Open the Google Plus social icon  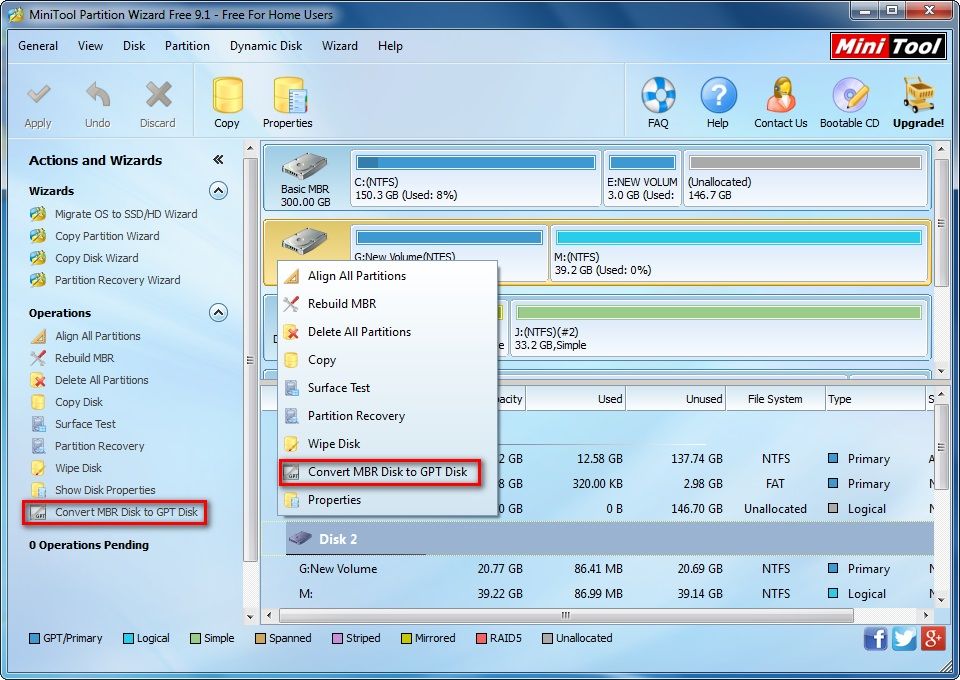click(x=932, y=639)
